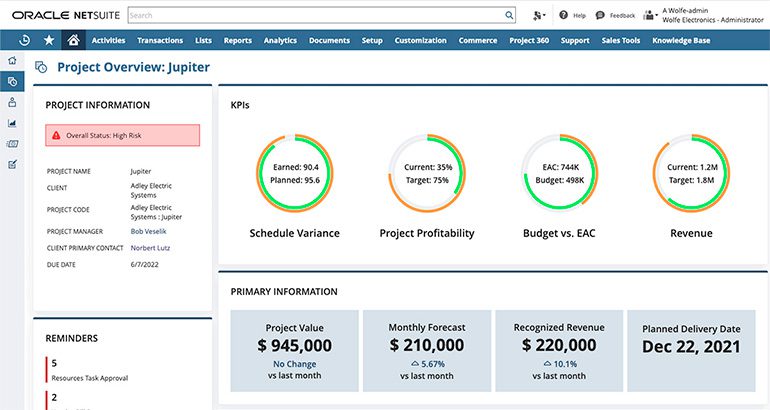Click the sidebar home icon

coord(12,60)
